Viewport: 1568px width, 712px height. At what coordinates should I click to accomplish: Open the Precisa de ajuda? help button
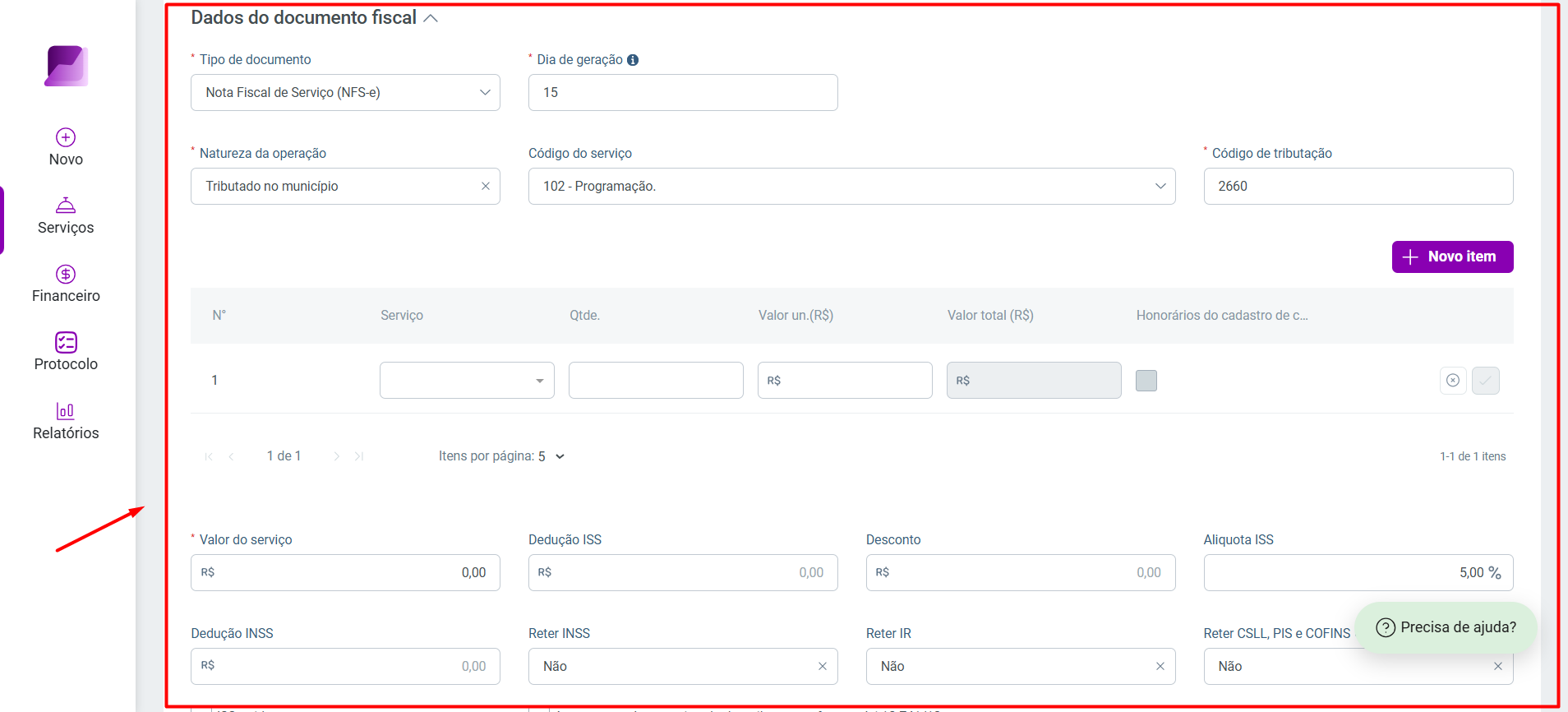click(x=1446, y=627)
